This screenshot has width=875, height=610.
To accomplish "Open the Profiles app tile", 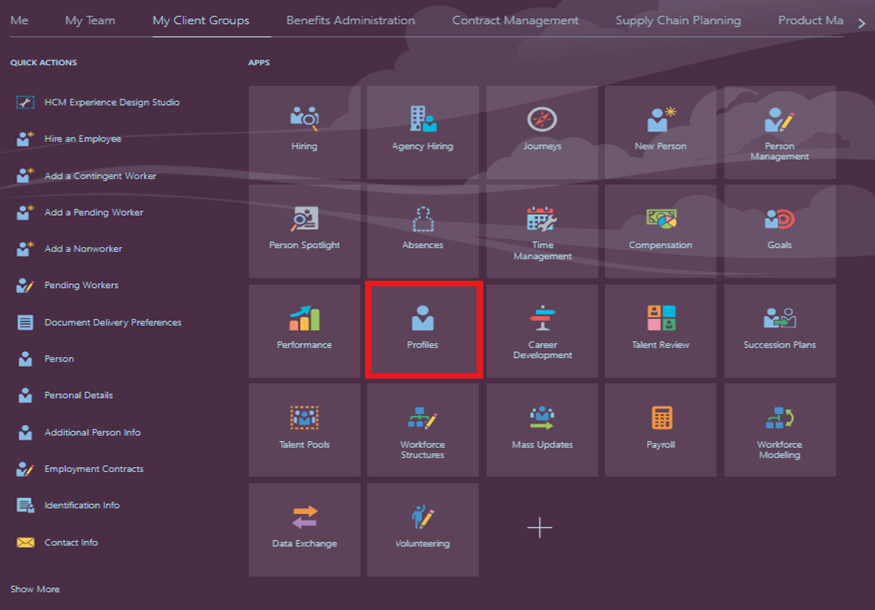I will point(423,329).
